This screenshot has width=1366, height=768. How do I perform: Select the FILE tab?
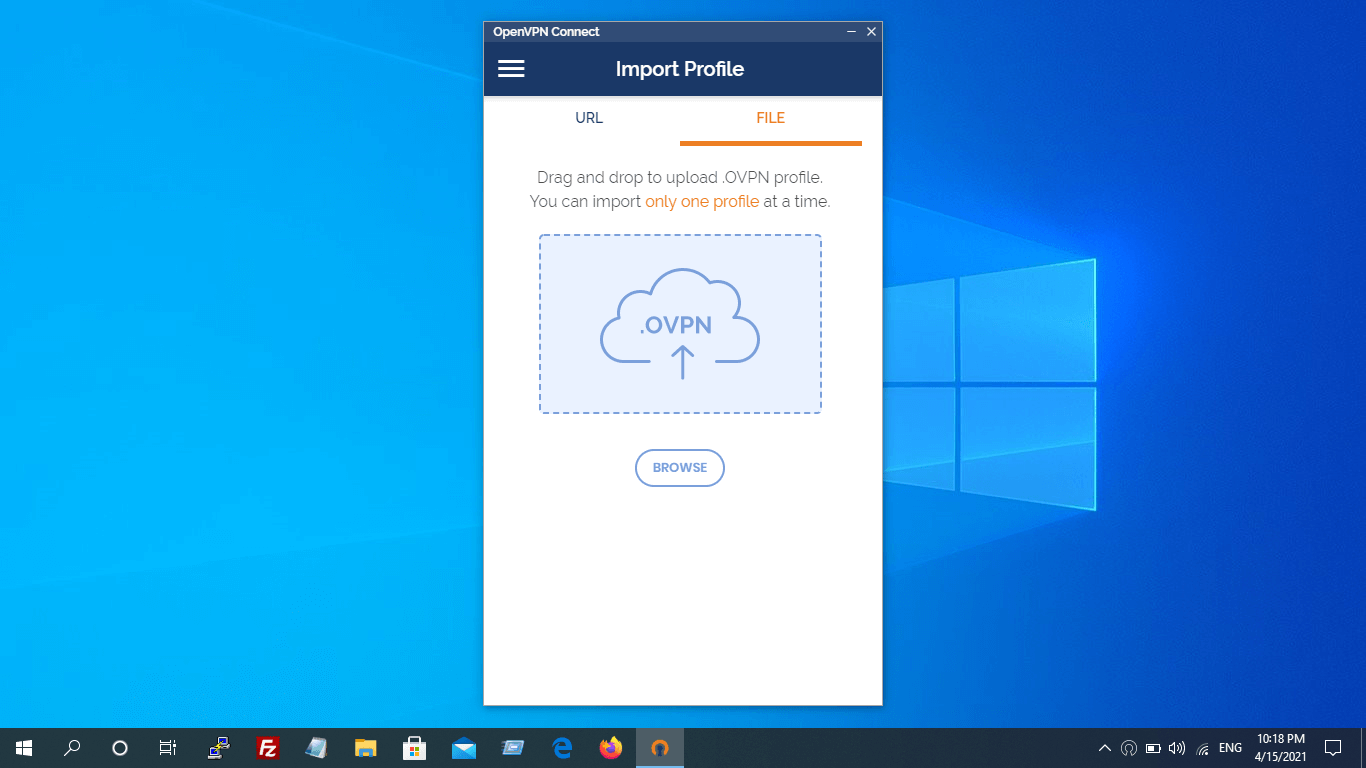[x=770, y=118]
